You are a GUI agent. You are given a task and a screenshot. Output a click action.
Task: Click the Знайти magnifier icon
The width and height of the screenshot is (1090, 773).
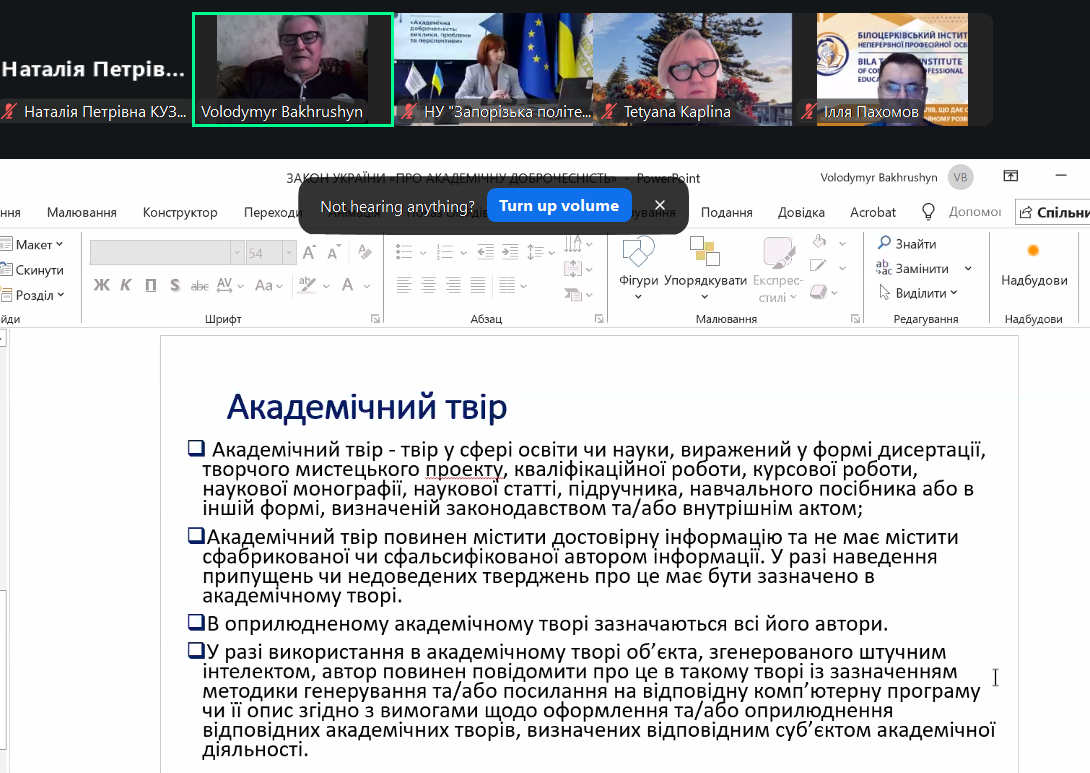884,243
